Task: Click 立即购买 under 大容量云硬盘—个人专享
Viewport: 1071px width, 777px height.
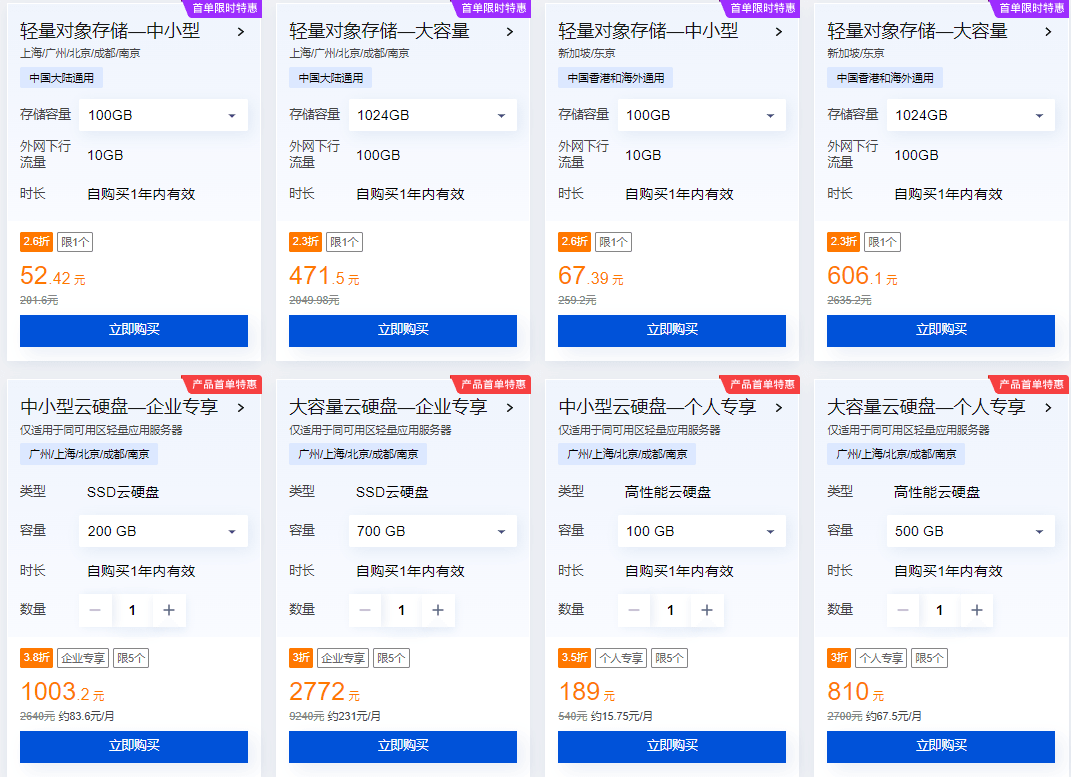Action: point(940,746)
